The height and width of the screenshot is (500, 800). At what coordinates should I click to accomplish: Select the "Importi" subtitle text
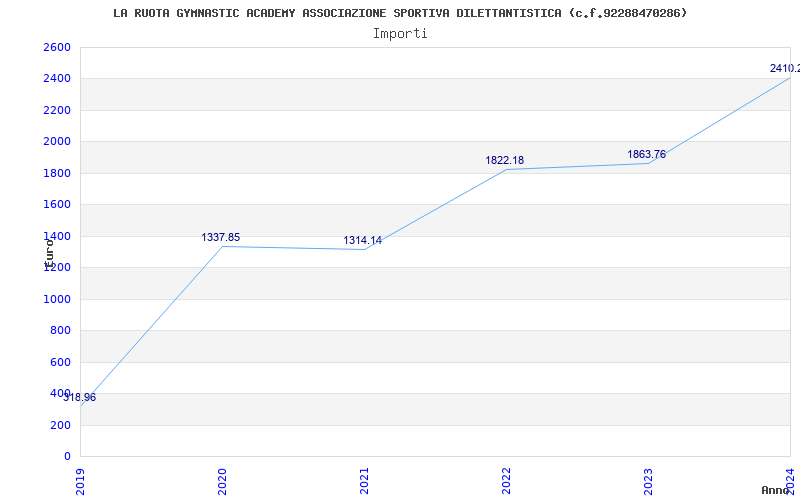point(400,34)
